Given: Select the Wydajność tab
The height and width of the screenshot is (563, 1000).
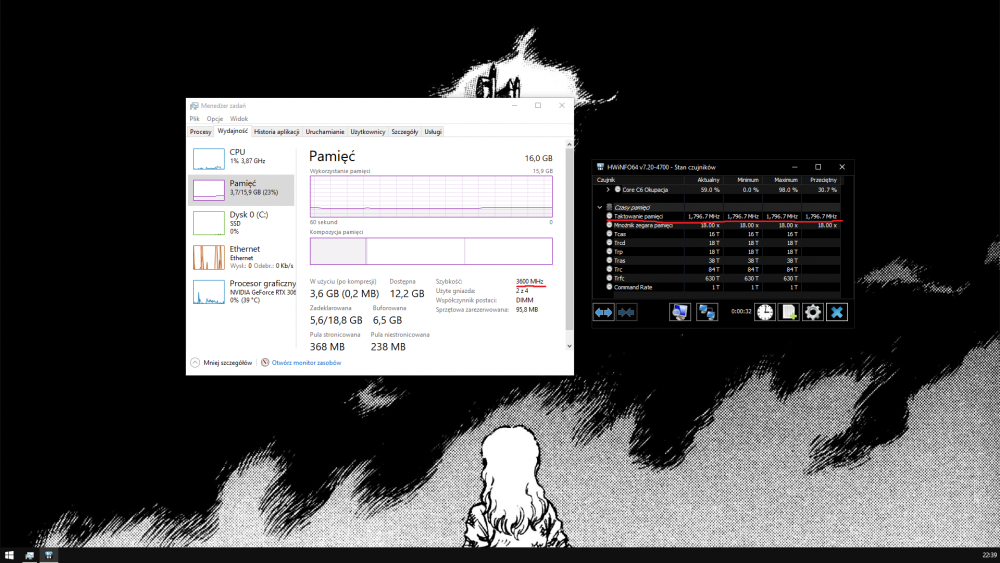Looking at the screenshot, I should tap(233, 131).
